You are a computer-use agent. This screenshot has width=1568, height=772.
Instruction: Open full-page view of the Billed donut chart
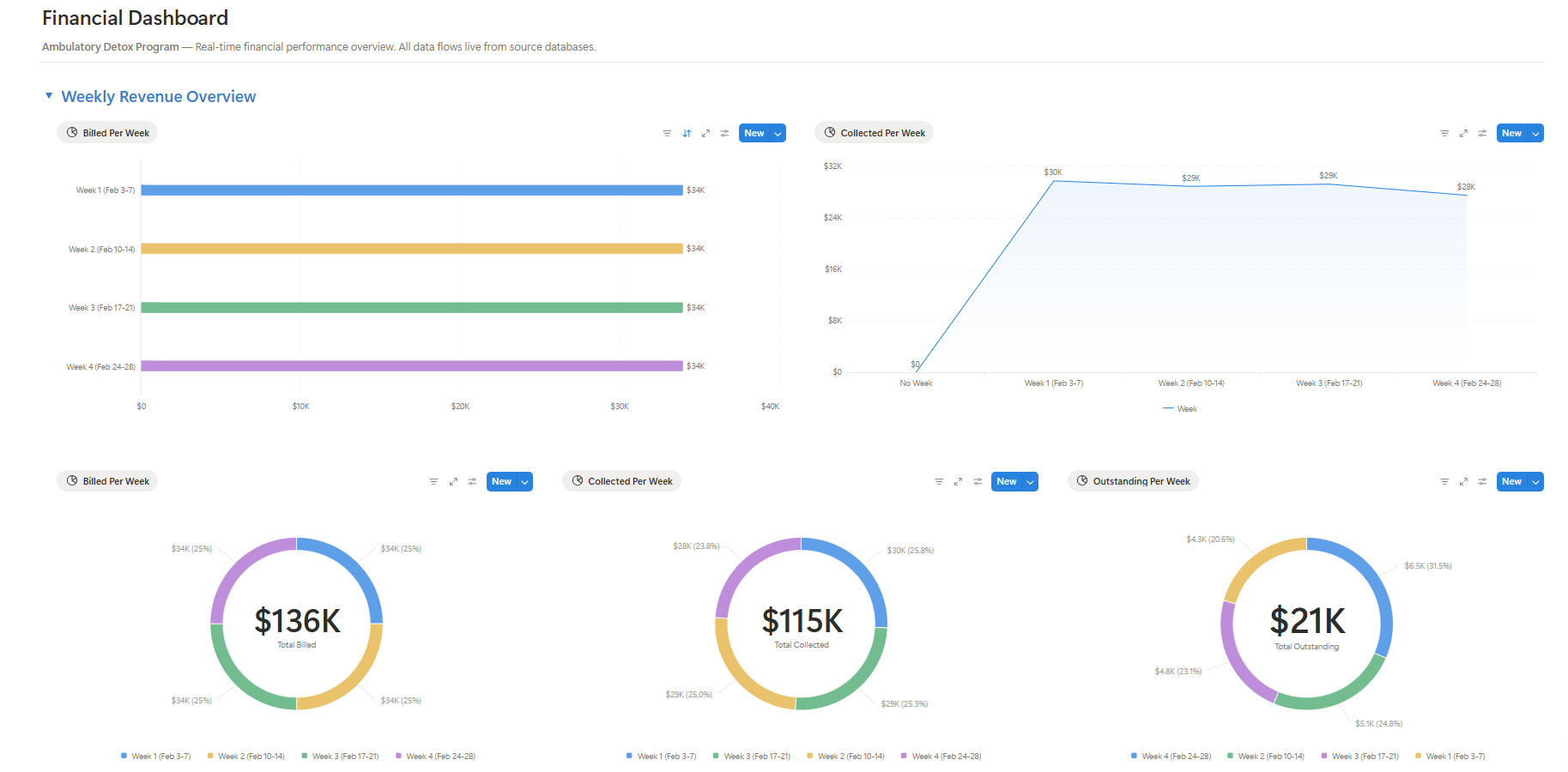453,482
